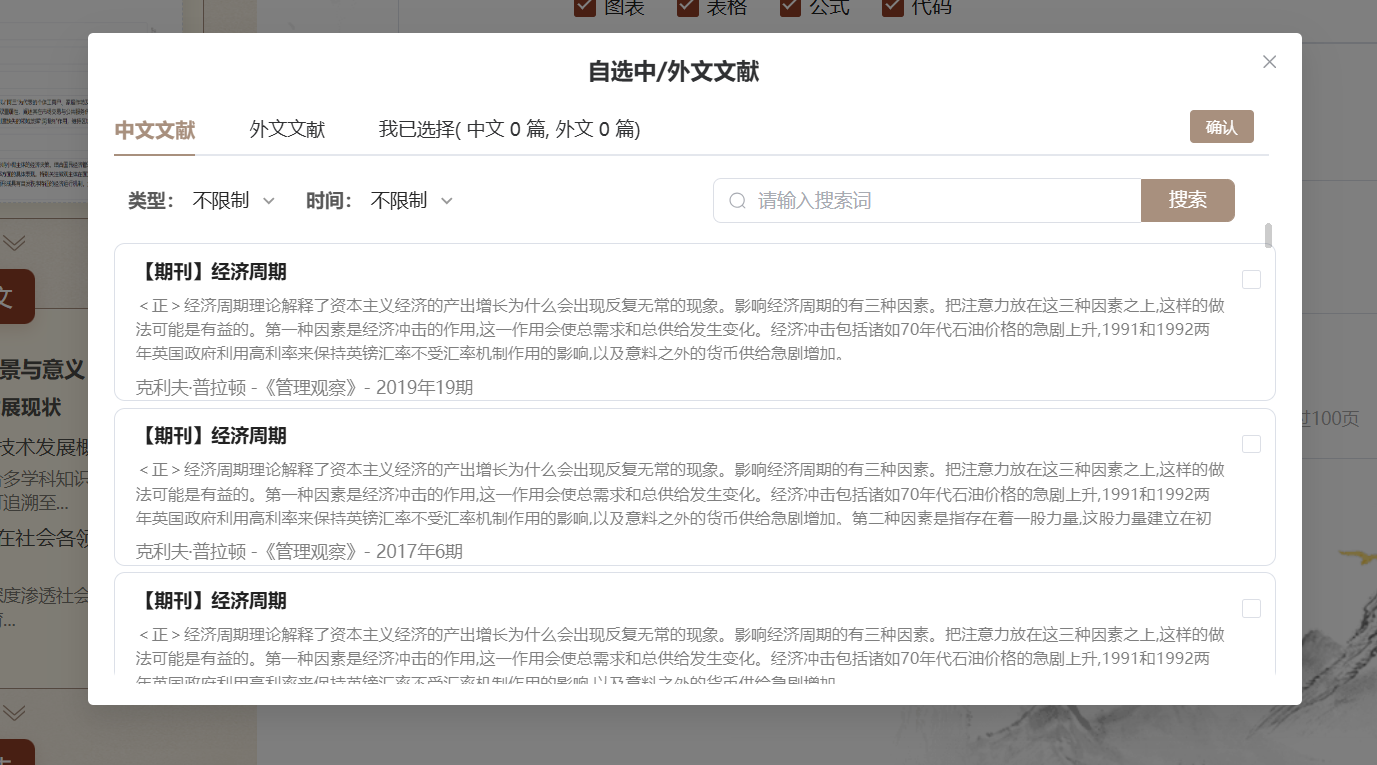This screenshot has height=765, width=1377.
Task: Check the third 经济周期 article checkbox
Action: tap(1251, 609)
